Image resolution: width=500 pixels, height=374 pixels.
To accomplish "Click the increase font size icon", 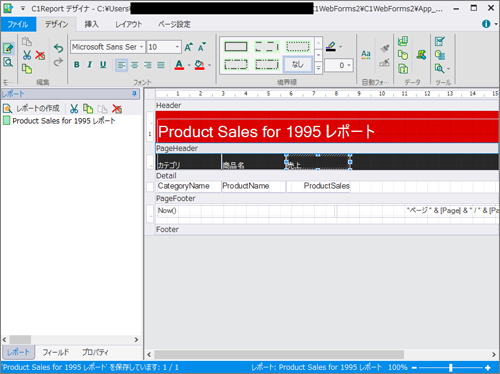I will tap(188, 47).
